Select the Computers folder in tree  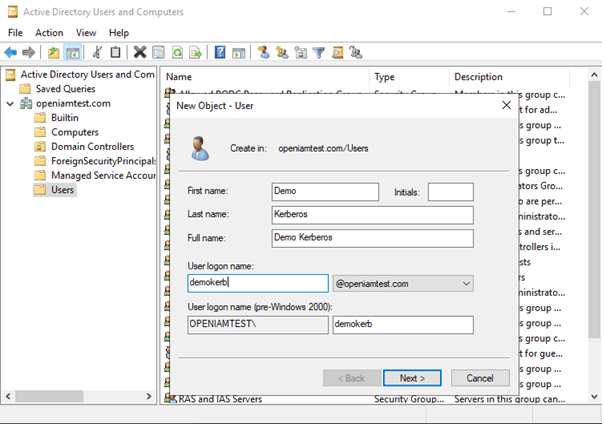tap(74, 132)
